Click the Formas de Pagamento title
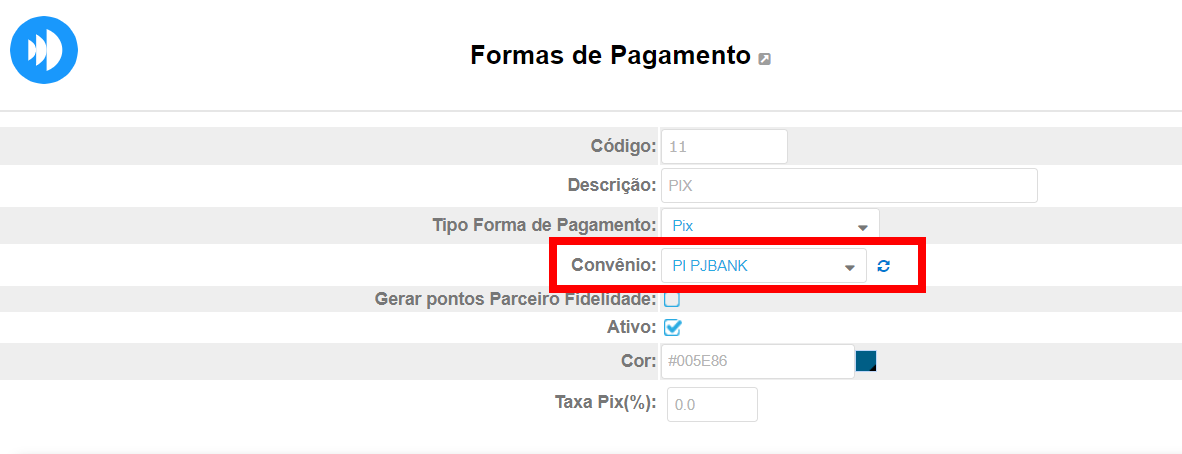The image size is (1182, 454). pos(610,55)
